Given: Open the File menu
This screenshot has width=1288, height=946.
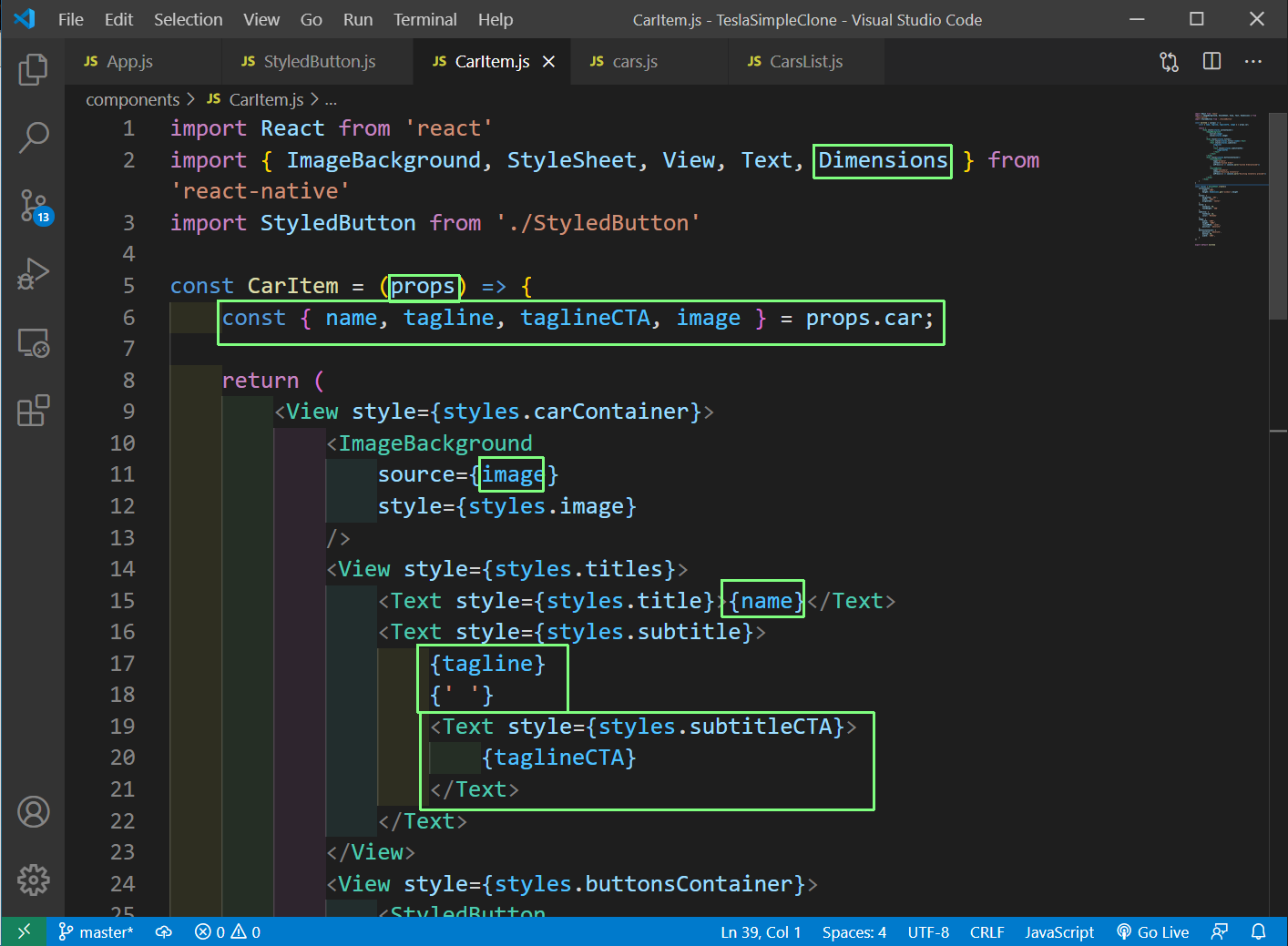Looking at the screenshot, I should coord(70,19).
